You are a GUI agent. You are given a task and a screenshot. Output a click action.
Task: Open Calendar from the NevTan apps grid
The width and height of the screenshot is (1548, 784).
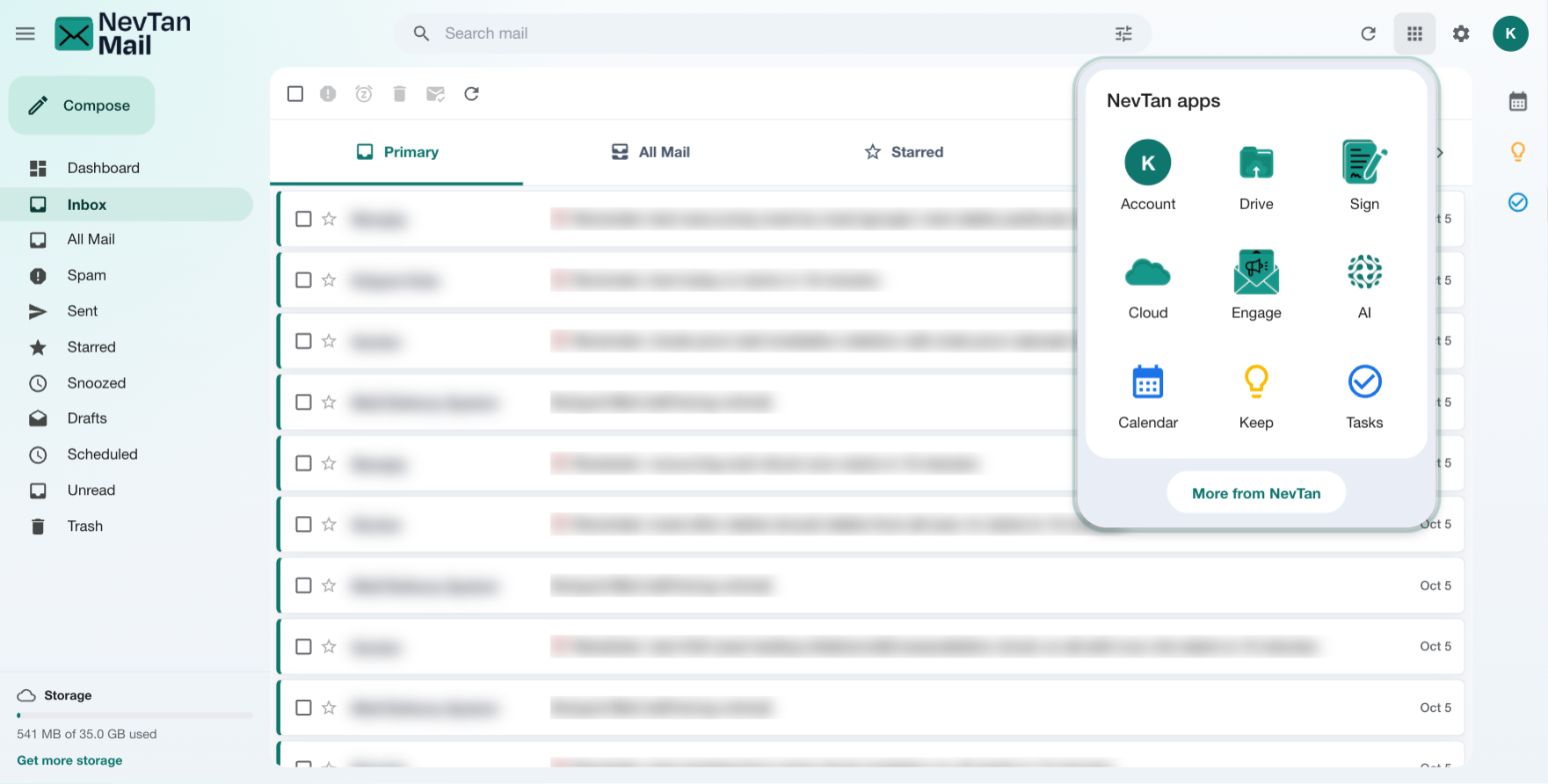(x=1148, y=396)
